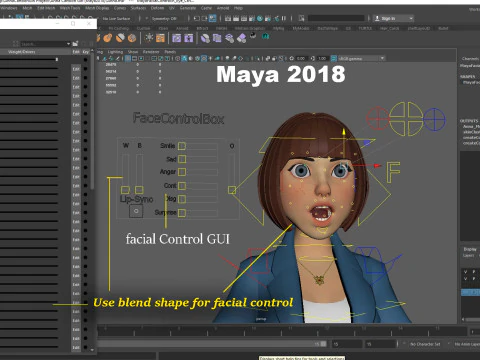The width and height of the screenshot is (480, 360).
Task: Select the red circle eye control
Action: [x=378, y=118]
